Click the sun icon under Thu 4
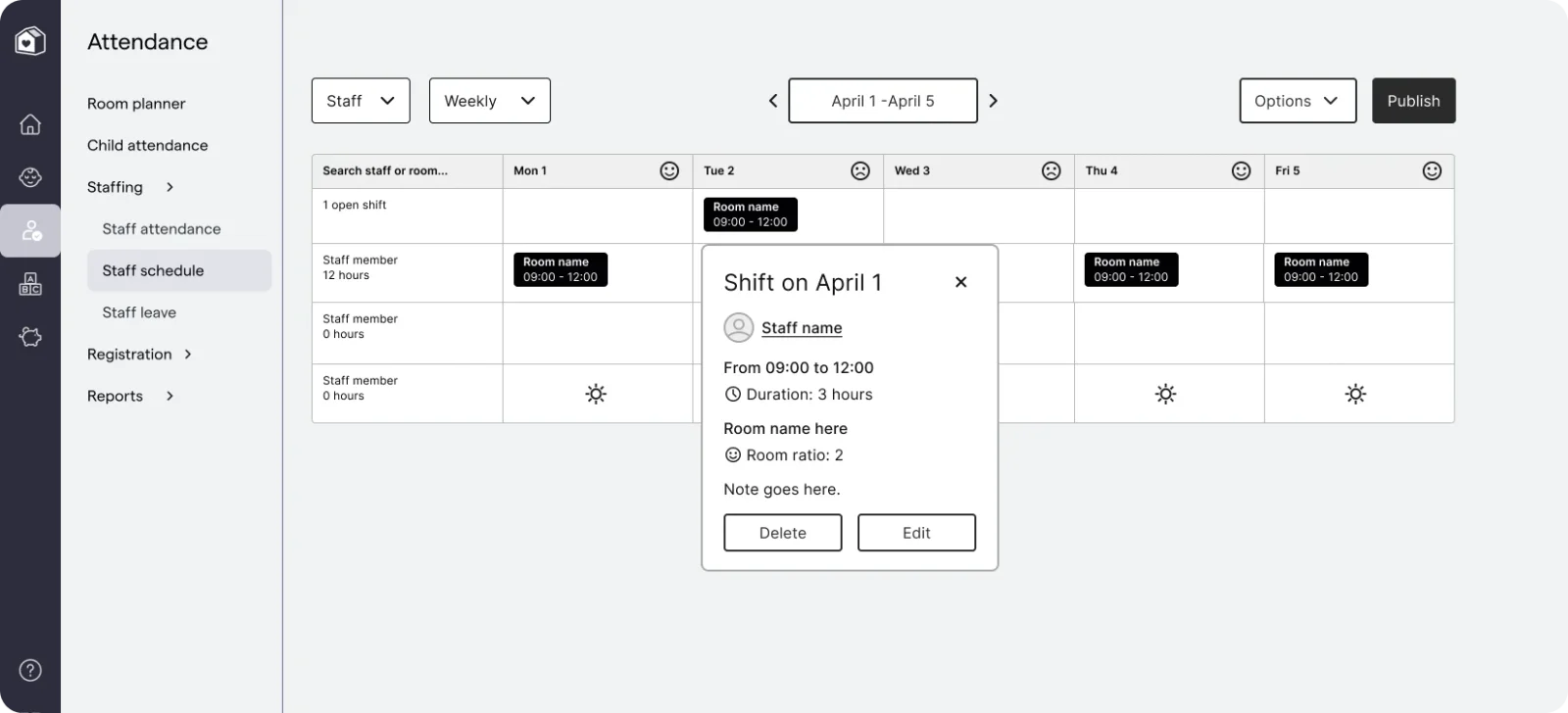The image size is (1568, 713). click(1165, 394)
